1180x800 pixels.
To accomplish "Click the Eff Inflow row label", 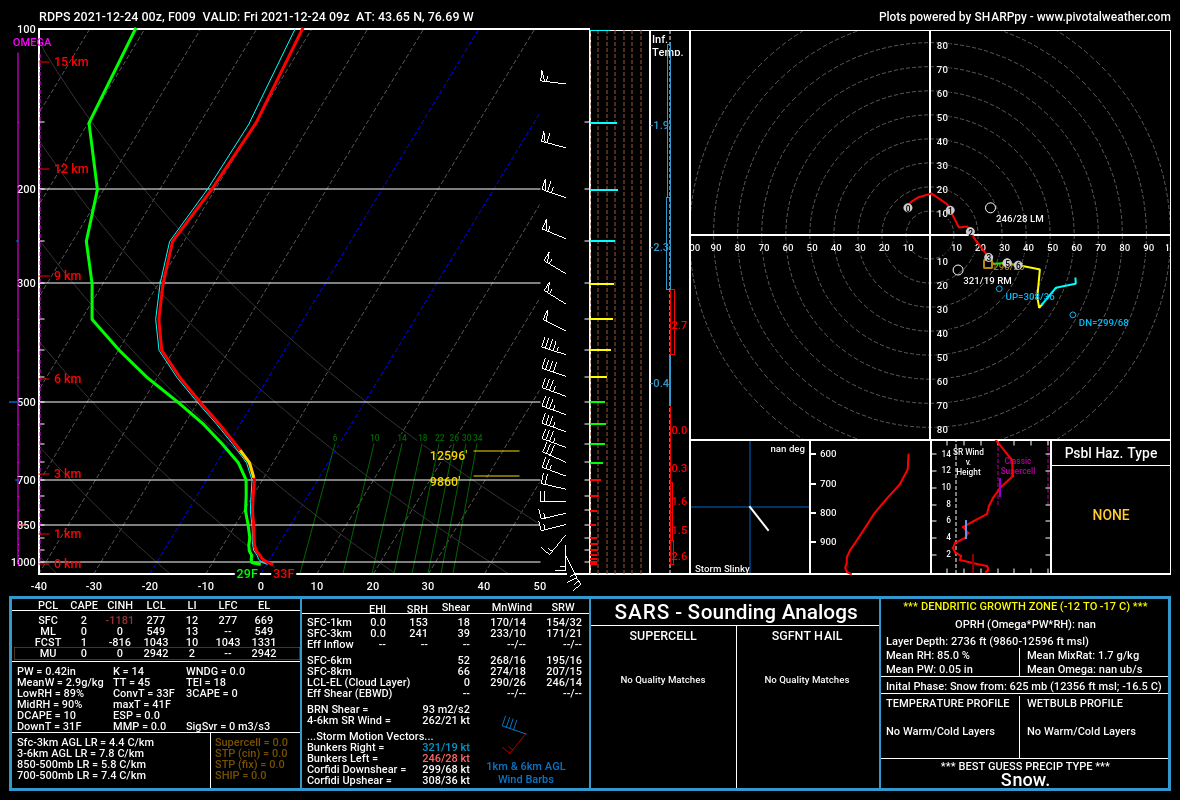I will [330, 644].
